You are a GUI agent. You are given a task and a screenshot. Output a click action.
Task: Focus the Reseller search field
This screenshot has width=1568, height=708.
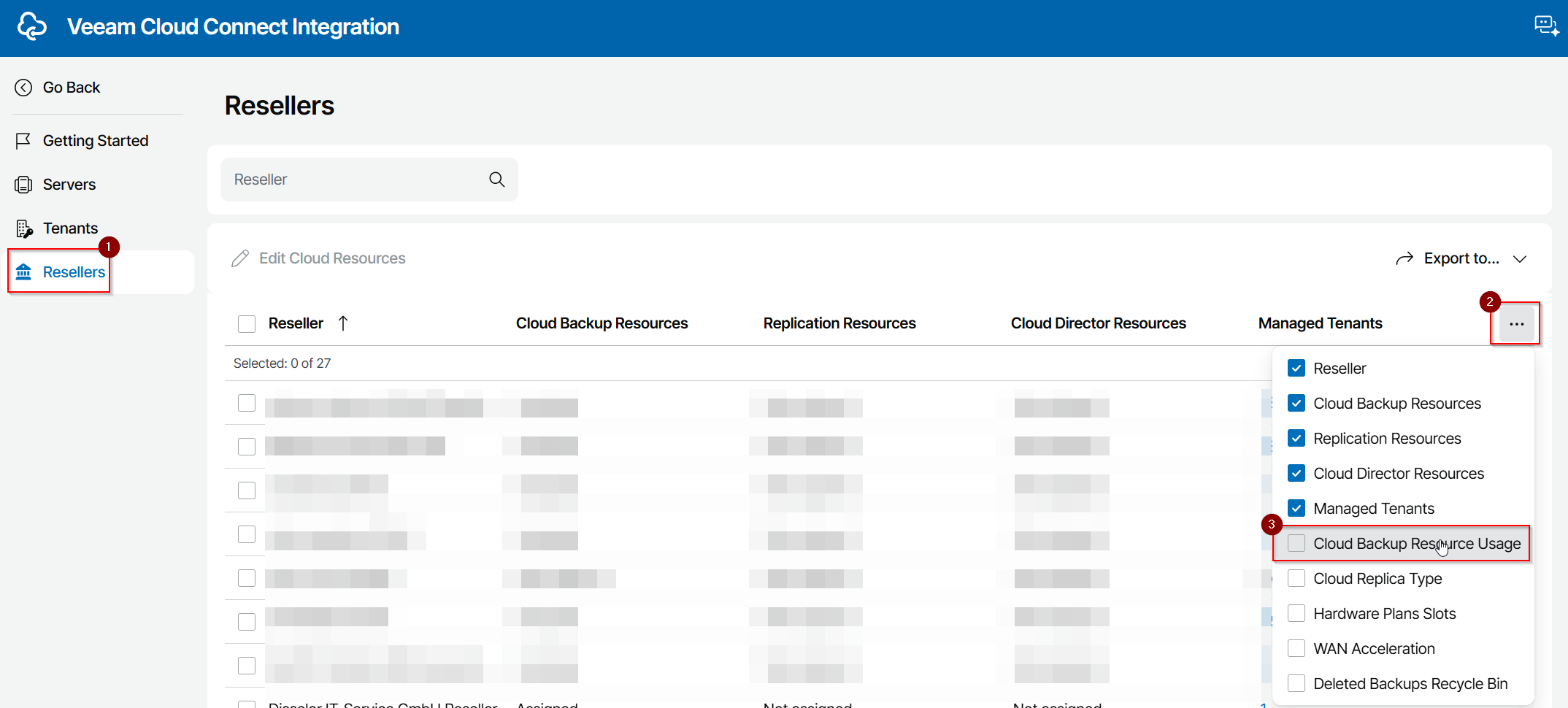pyautogui.click(x=369, y=180)
